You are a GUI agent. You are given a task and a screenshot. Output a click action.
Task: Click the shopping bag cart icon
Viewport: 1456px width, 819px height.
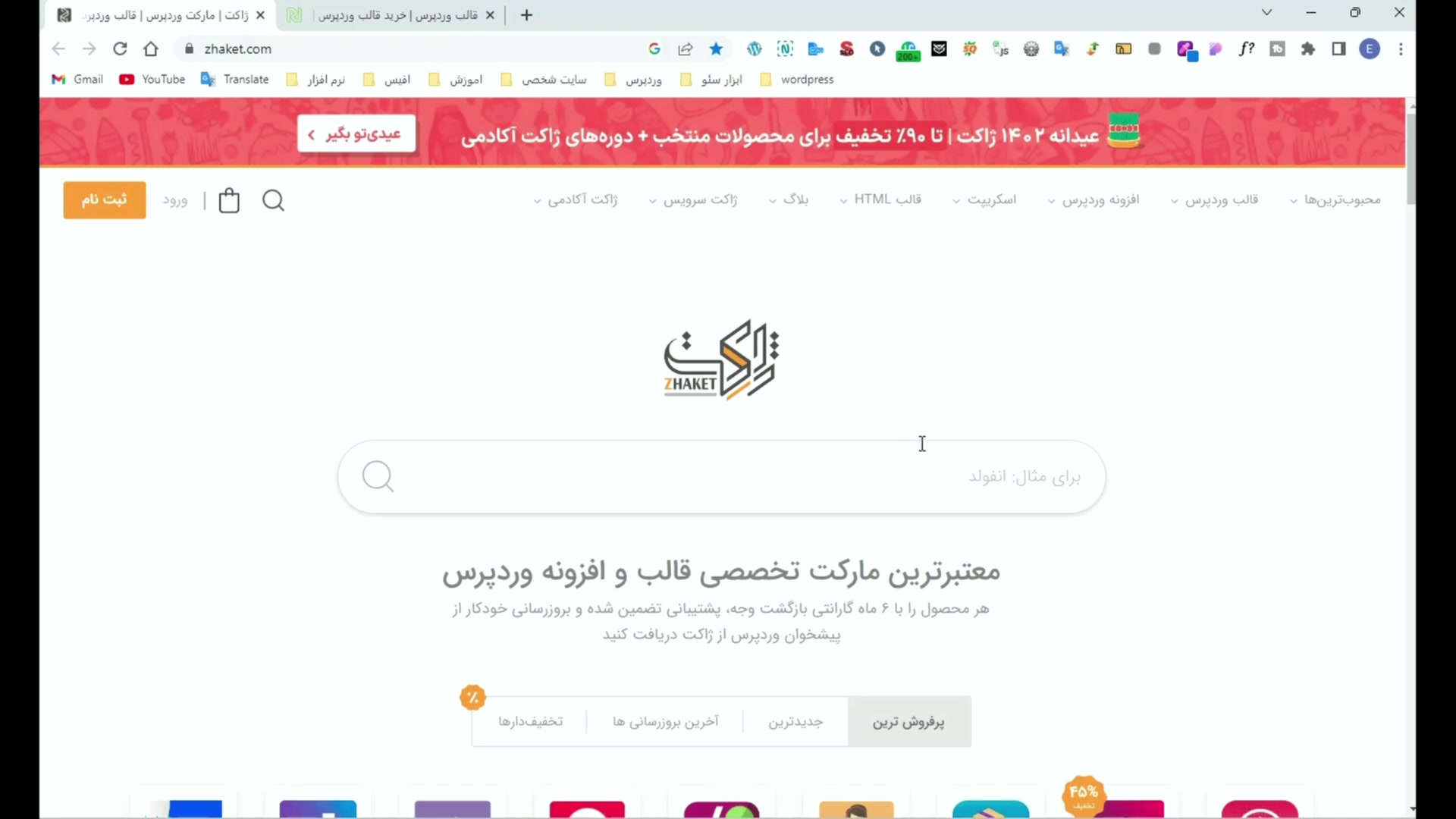(x=229, y=201)
